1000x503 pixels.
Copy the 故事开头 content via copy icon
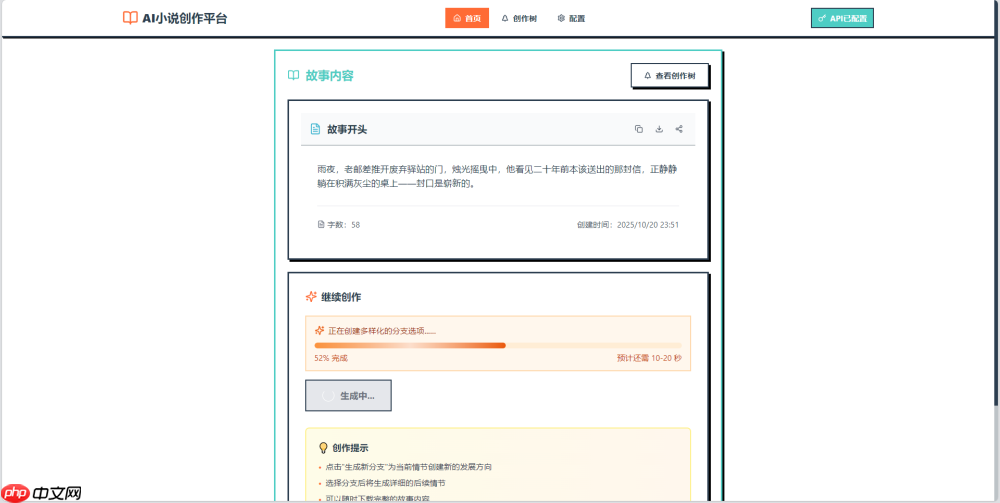click(x=638, y=129)
